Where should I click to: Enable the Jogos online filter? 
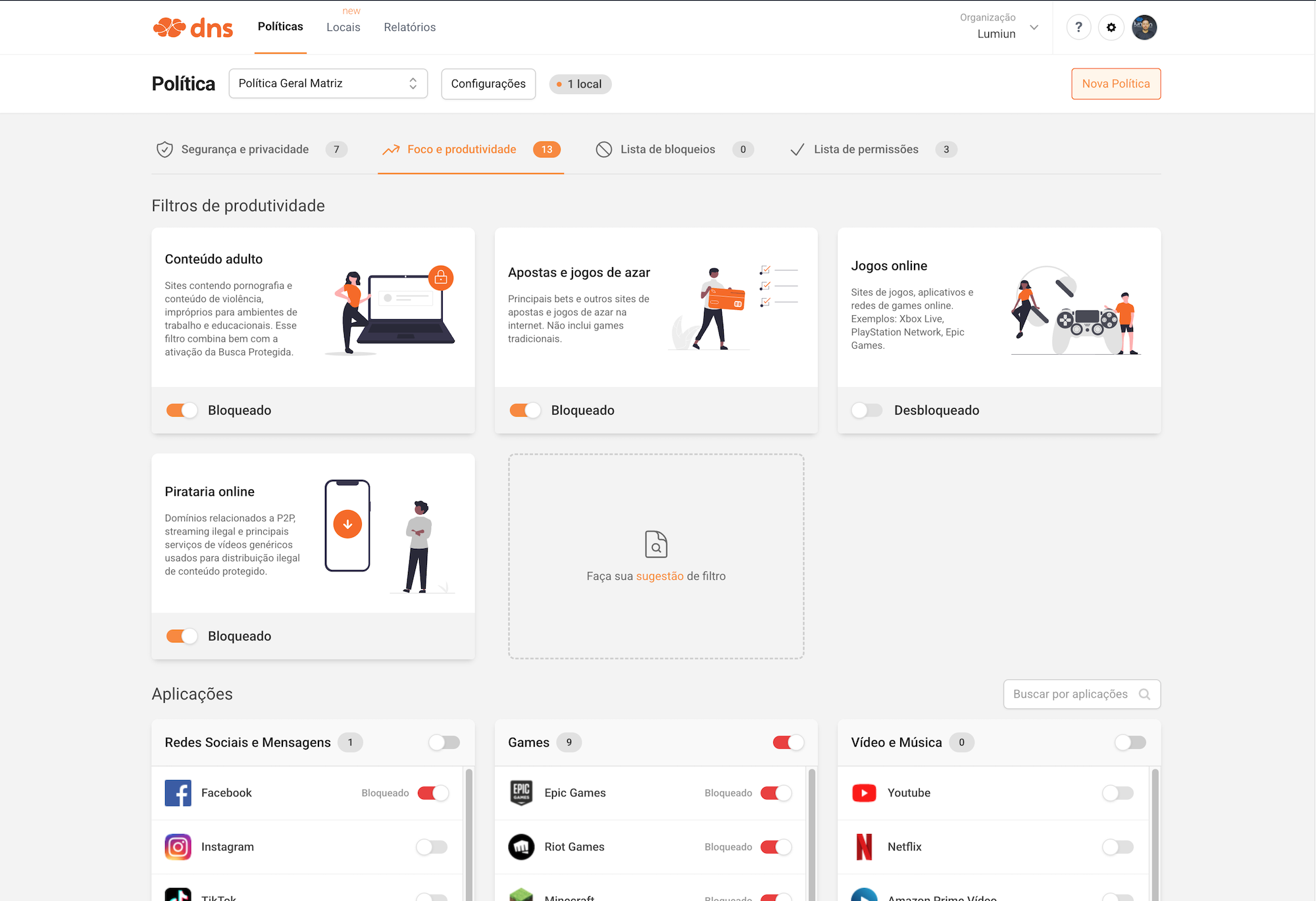[x=867, y=409]
